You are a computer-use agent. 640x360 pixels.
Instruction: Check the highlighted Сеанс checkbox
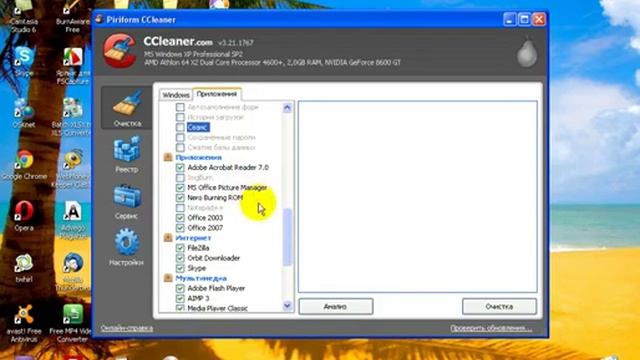(180, 127)
